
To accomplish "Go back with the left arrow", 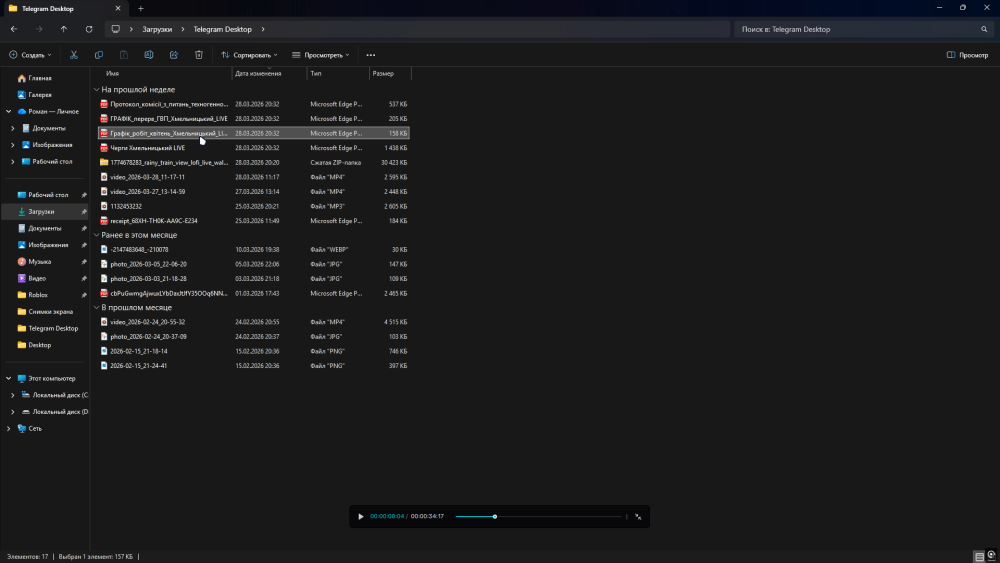I will coord(14,29).
